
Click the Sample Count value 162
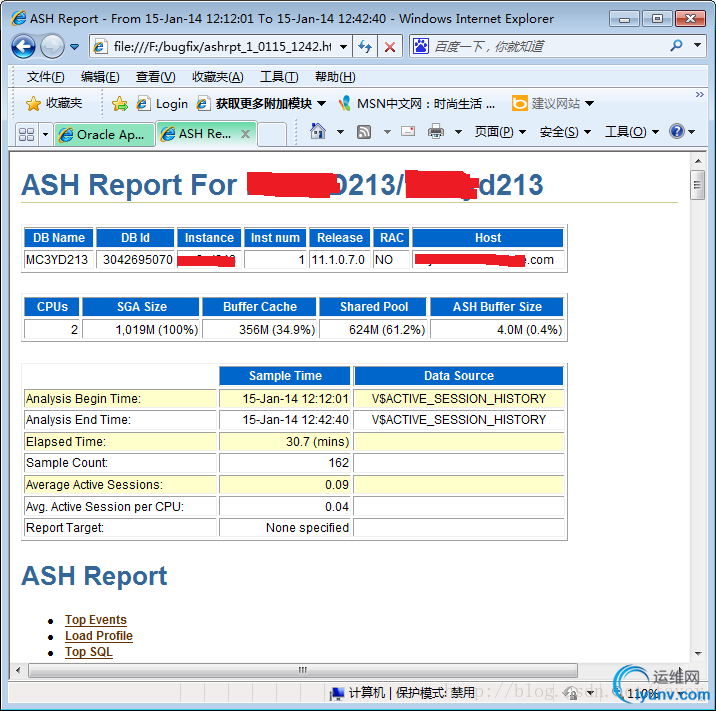[x=338, y=463]
